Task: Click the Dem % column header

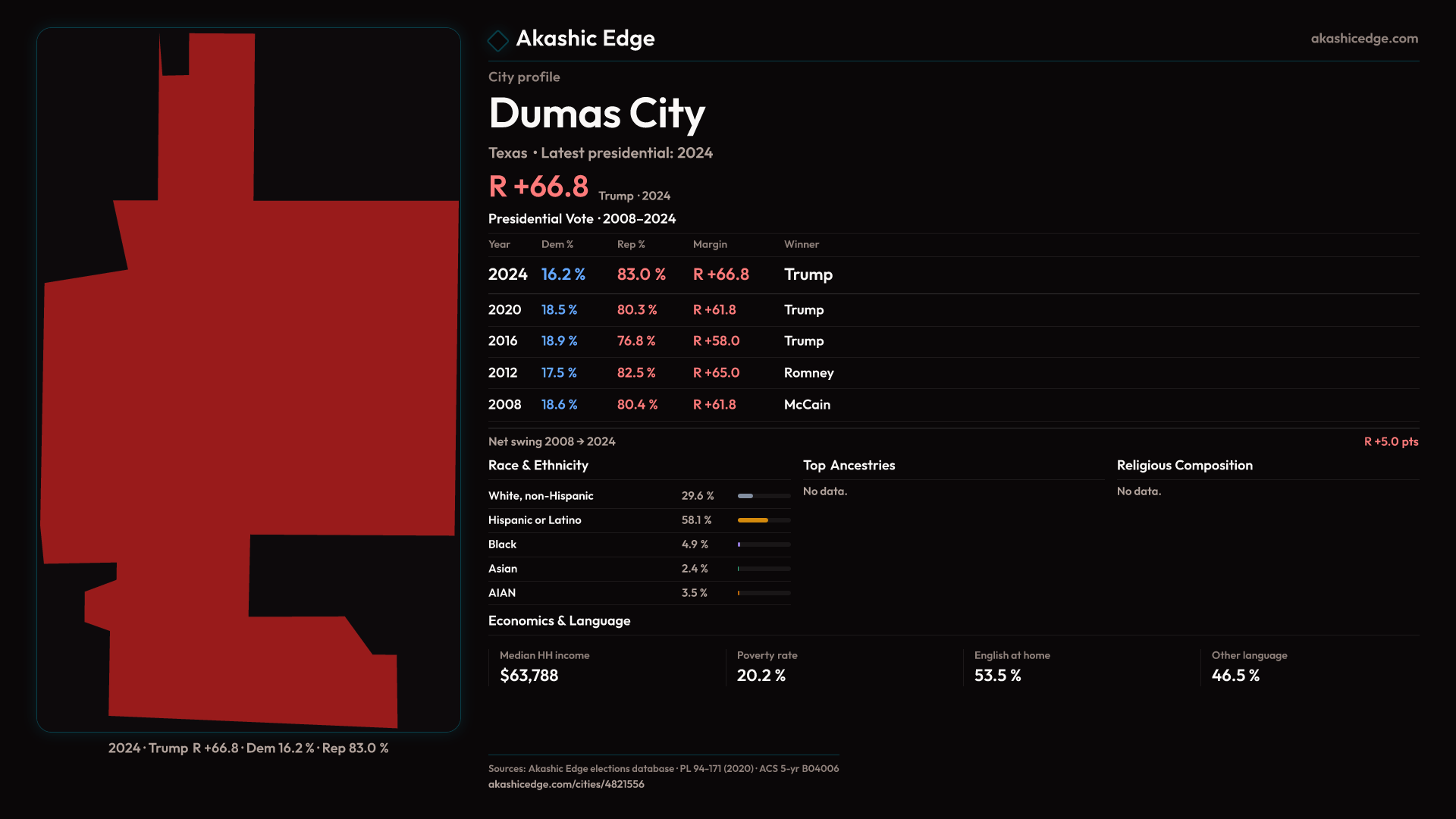Action: 557,244
